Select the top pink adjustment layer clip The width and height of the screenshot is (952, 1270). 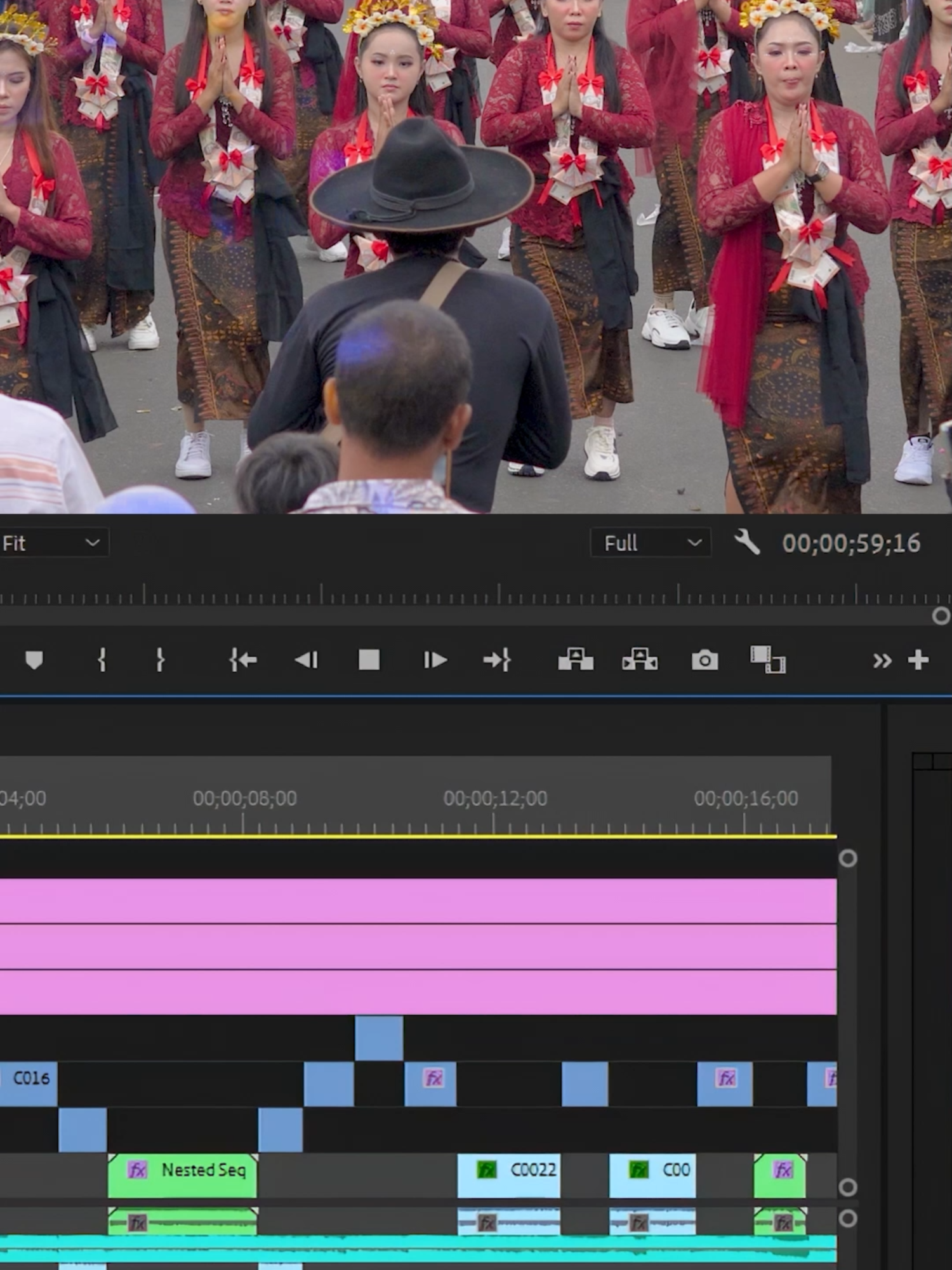[x=418, y=900]
